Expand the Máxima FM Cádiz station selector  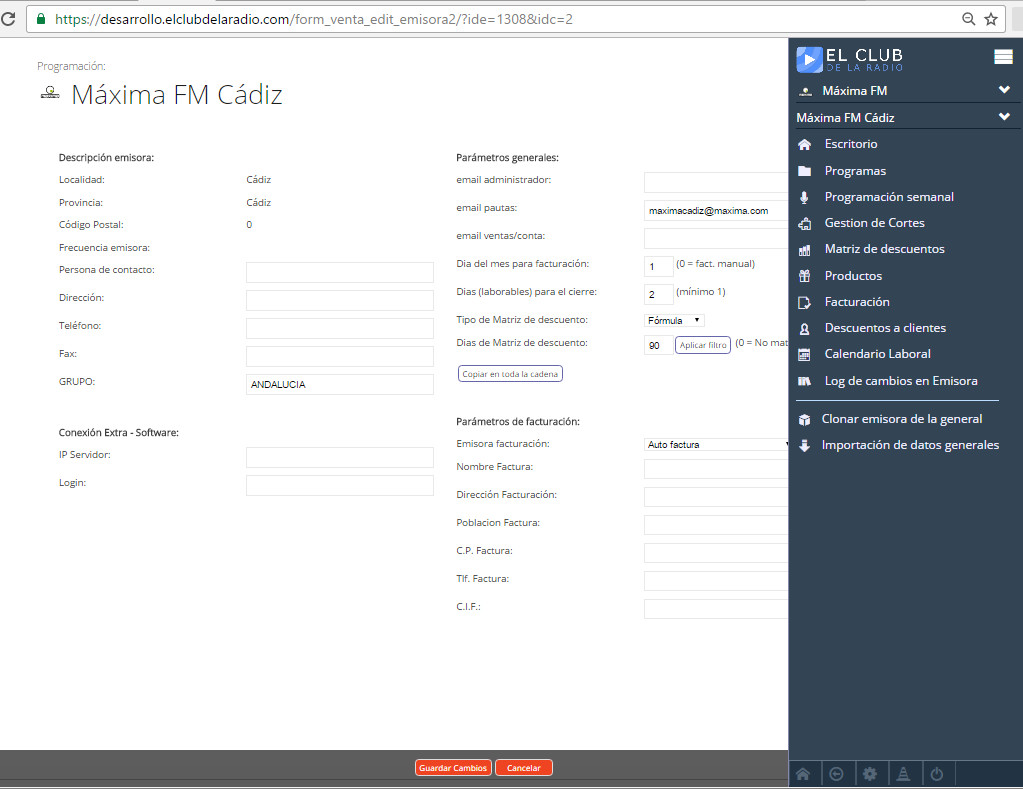[1004, 116]
